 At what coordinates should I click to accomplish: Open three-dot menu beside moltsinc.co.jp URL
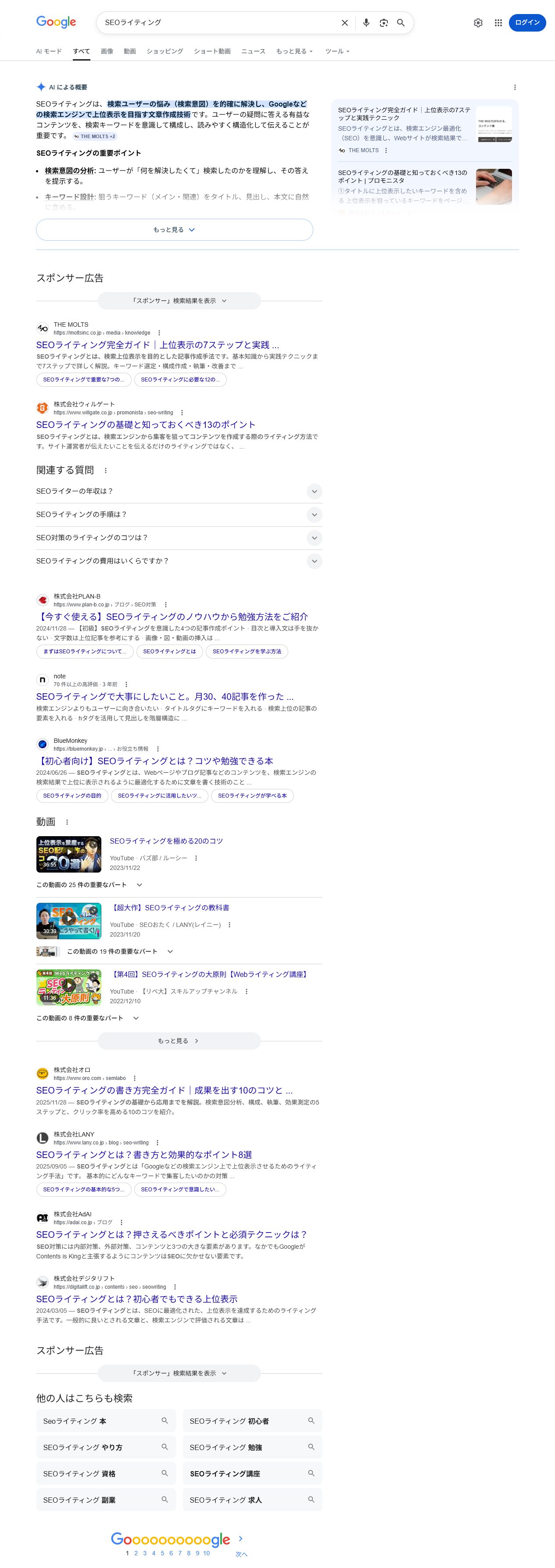click(160, 333)
